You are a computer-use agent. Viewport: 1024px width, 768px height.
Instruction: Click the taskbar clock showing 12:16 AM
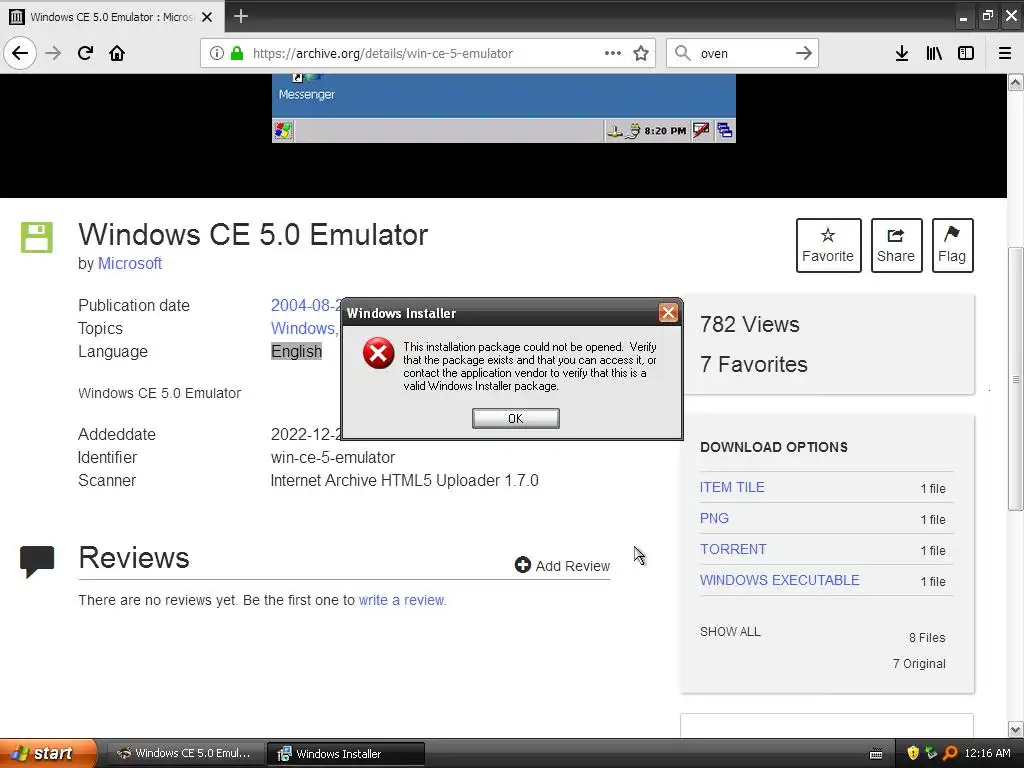[987, 753]
